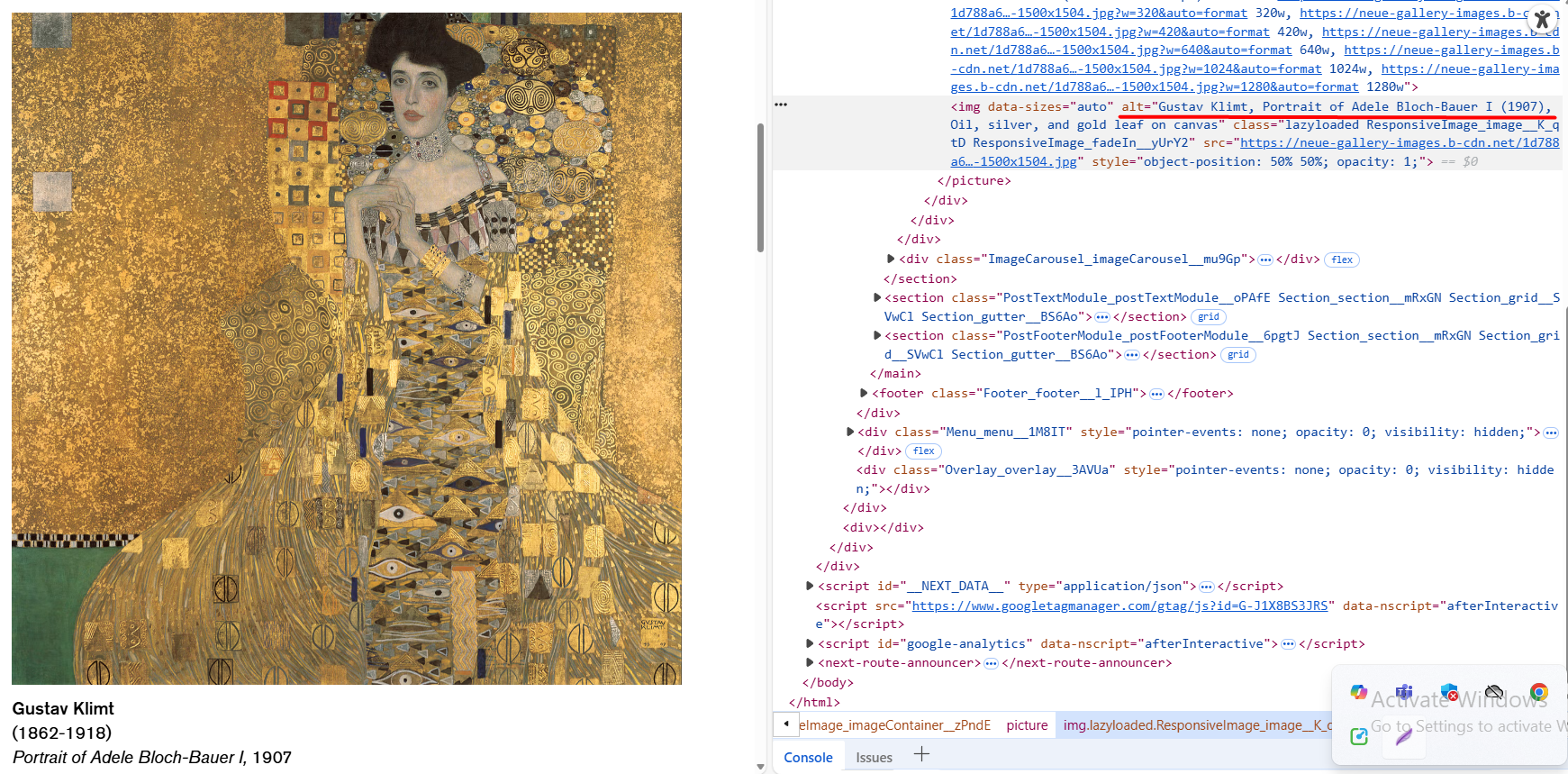Click the Google Chrome icon in tray popup

pyautogui.click(x=1539, y=692)
